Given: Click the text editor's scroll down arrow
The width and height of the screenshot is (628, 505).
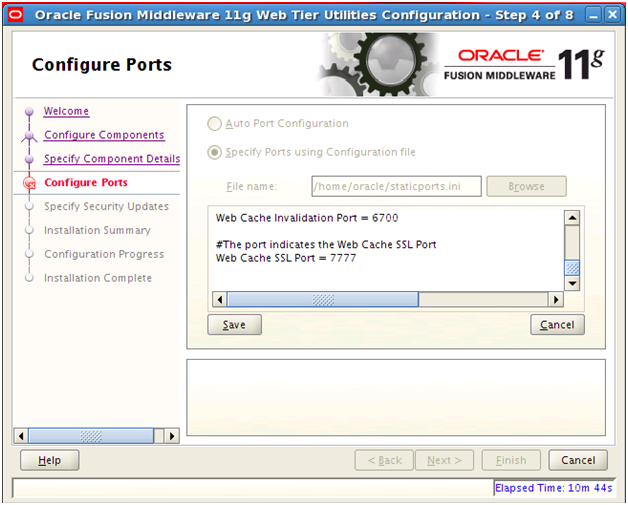Looking at the screenshot, I should (572, 284).
